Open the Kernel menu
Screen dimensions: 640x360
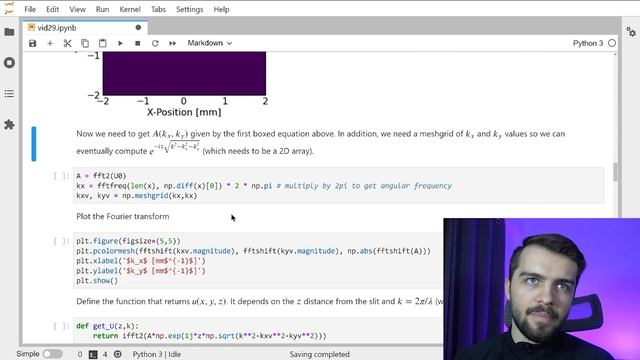pos(130,9)
